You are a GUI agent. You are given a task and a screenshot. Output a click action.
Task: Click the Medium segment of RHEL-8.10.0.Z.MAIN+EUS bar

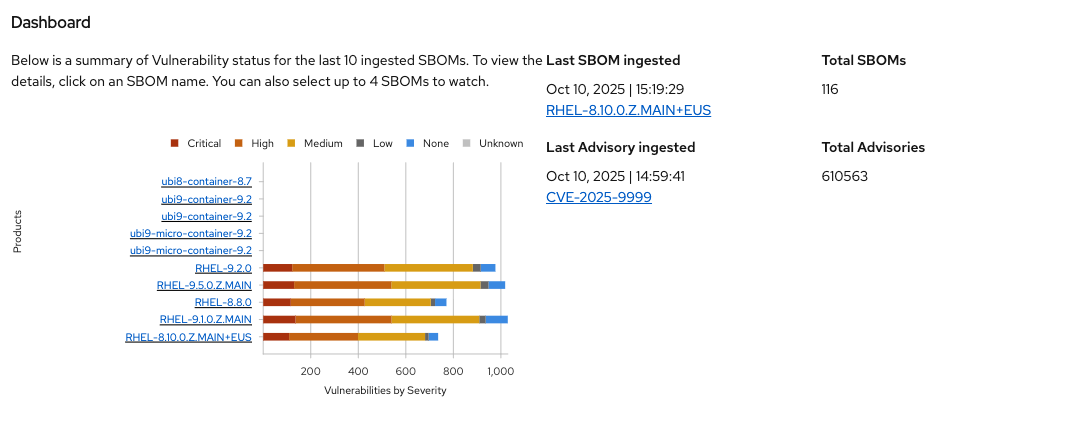[391, 337]
